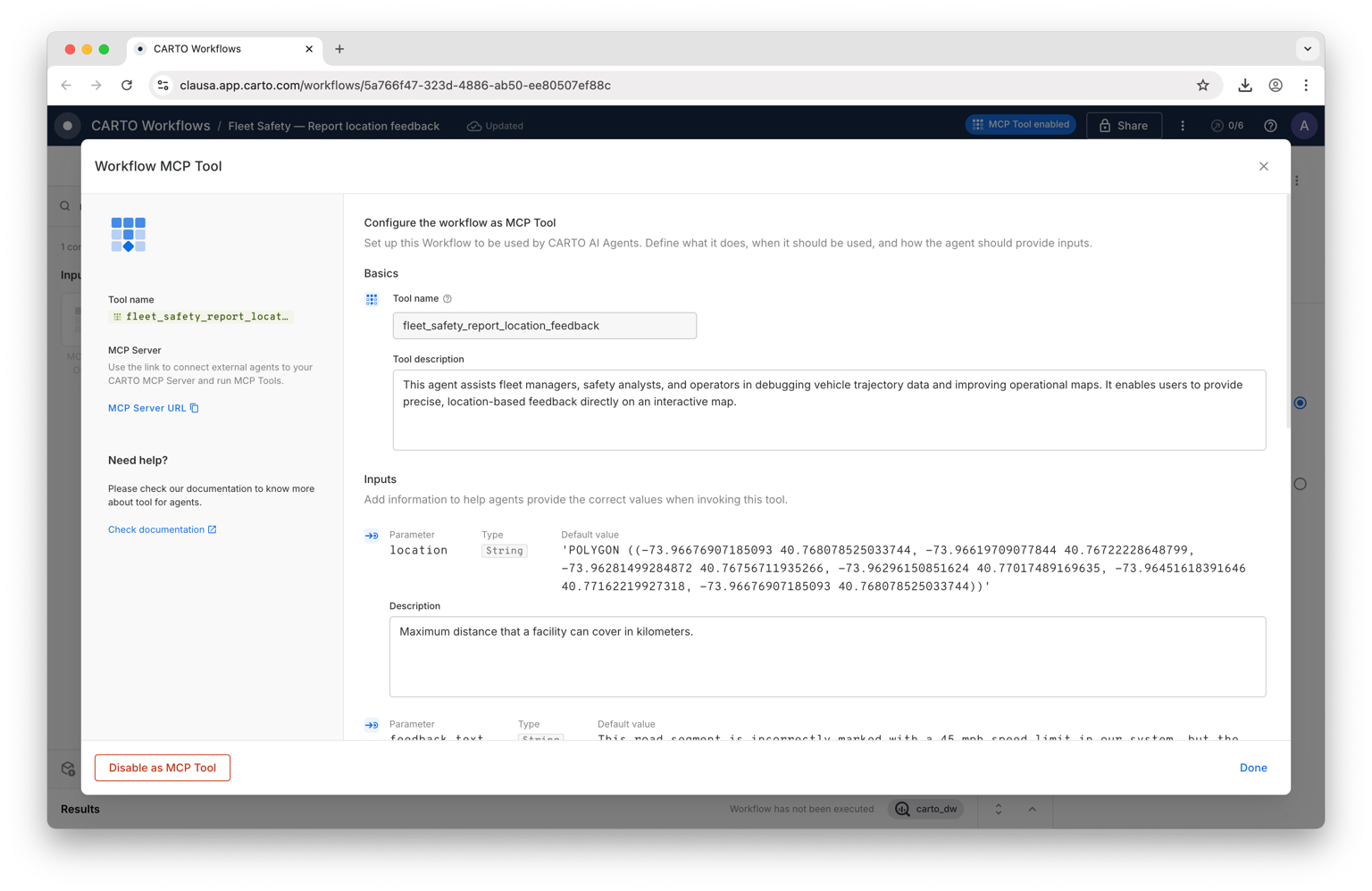
Task: Bookmark page with star icon
Action: (1203, 86)
